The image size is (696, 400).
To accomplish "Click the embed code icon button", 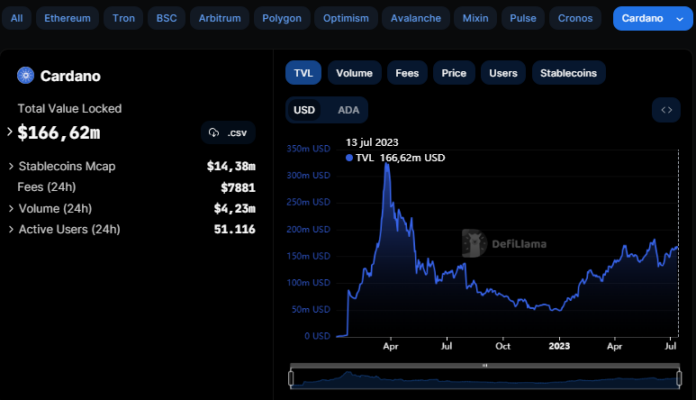I will pos(665,110).
